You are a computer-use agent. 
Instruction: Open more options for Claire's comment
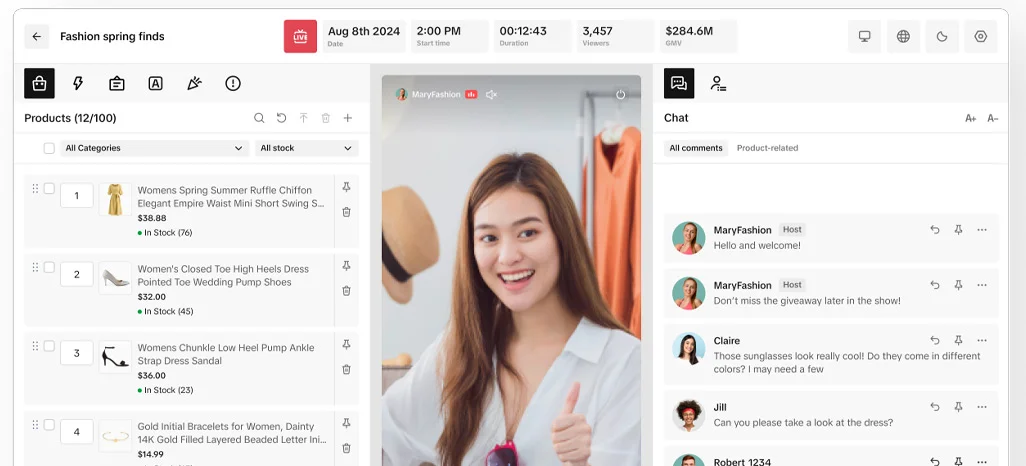pyautogui.click(x=982, y=340)
